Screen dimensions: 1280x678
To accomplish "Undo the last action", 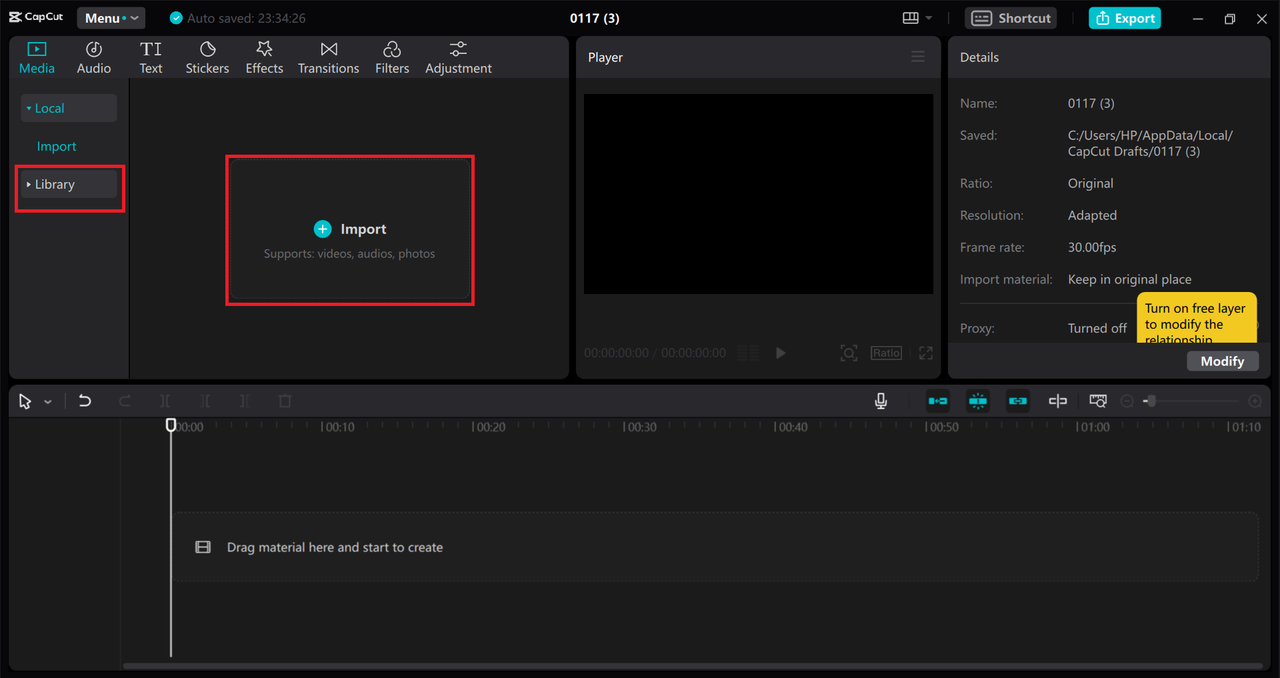I will [85, 401].
